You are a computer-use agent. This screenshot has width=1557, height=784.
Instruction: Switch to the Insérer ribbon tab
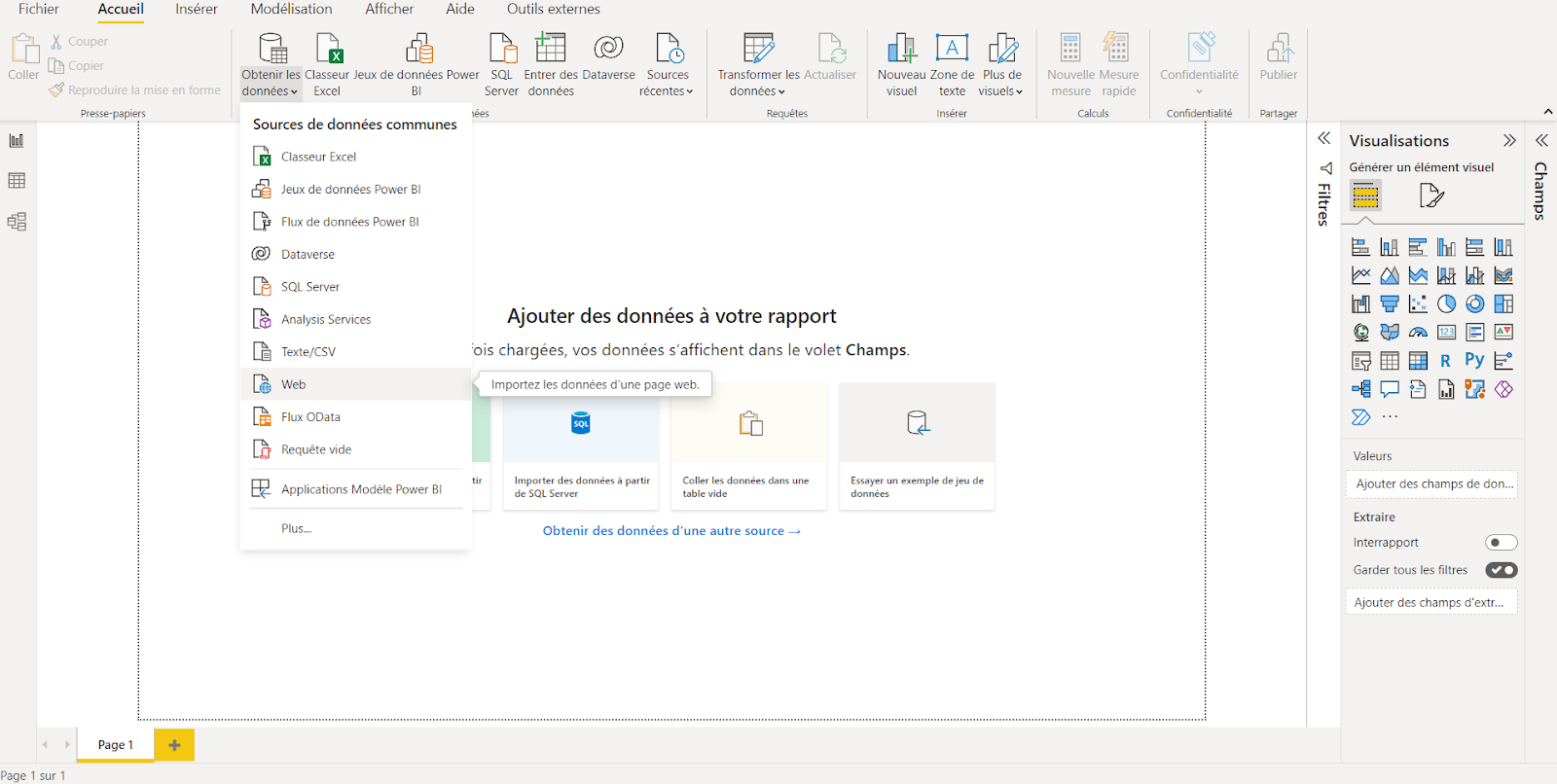pos(197,9)
